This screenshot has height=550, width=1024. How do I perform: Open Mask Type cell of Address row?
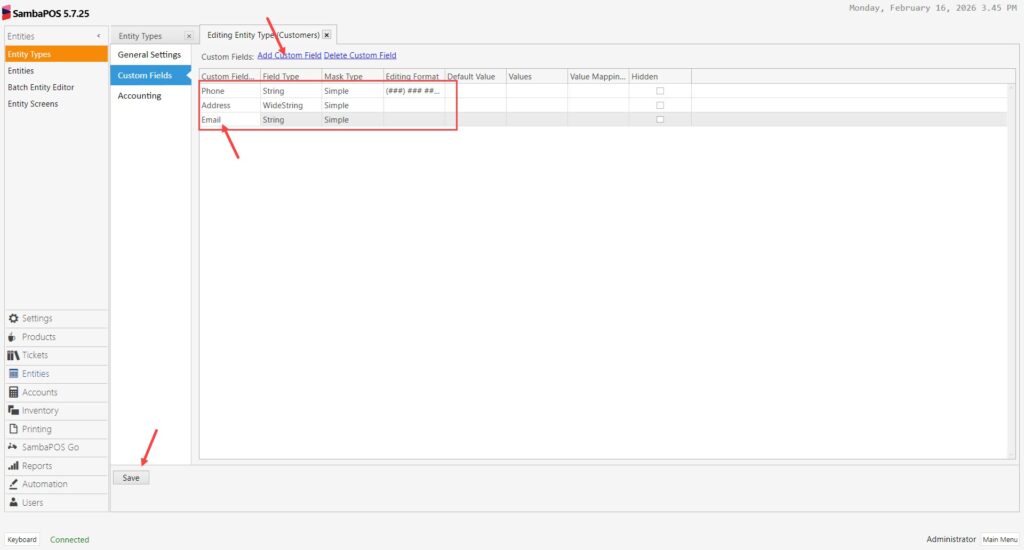coord(352,105)
